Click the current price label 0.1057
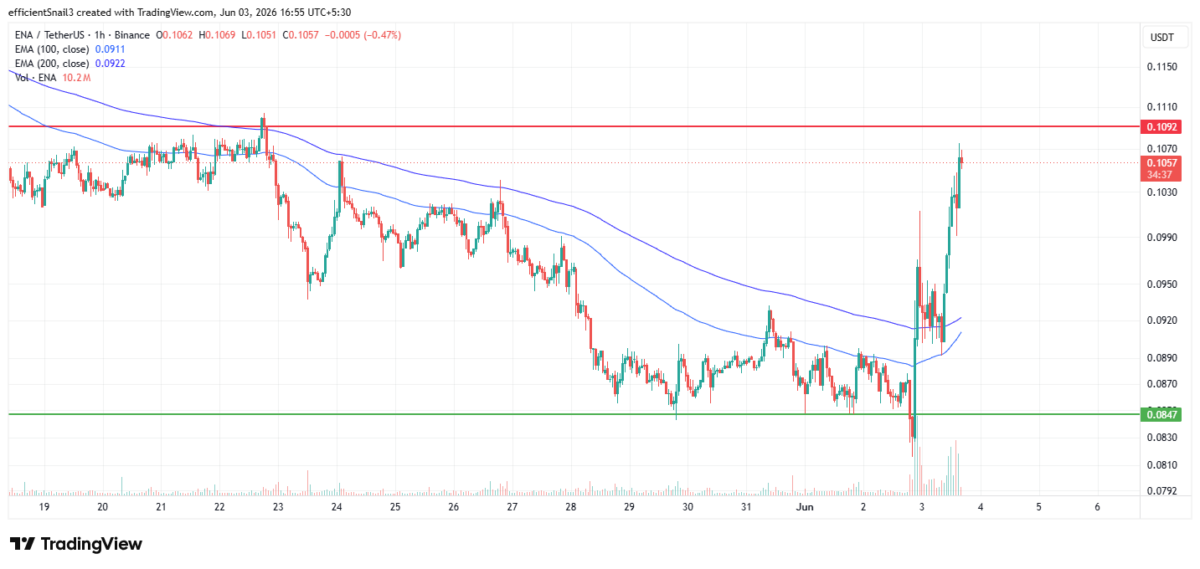The width and height of the screenshot is (1200, 569). [1162, 162]
